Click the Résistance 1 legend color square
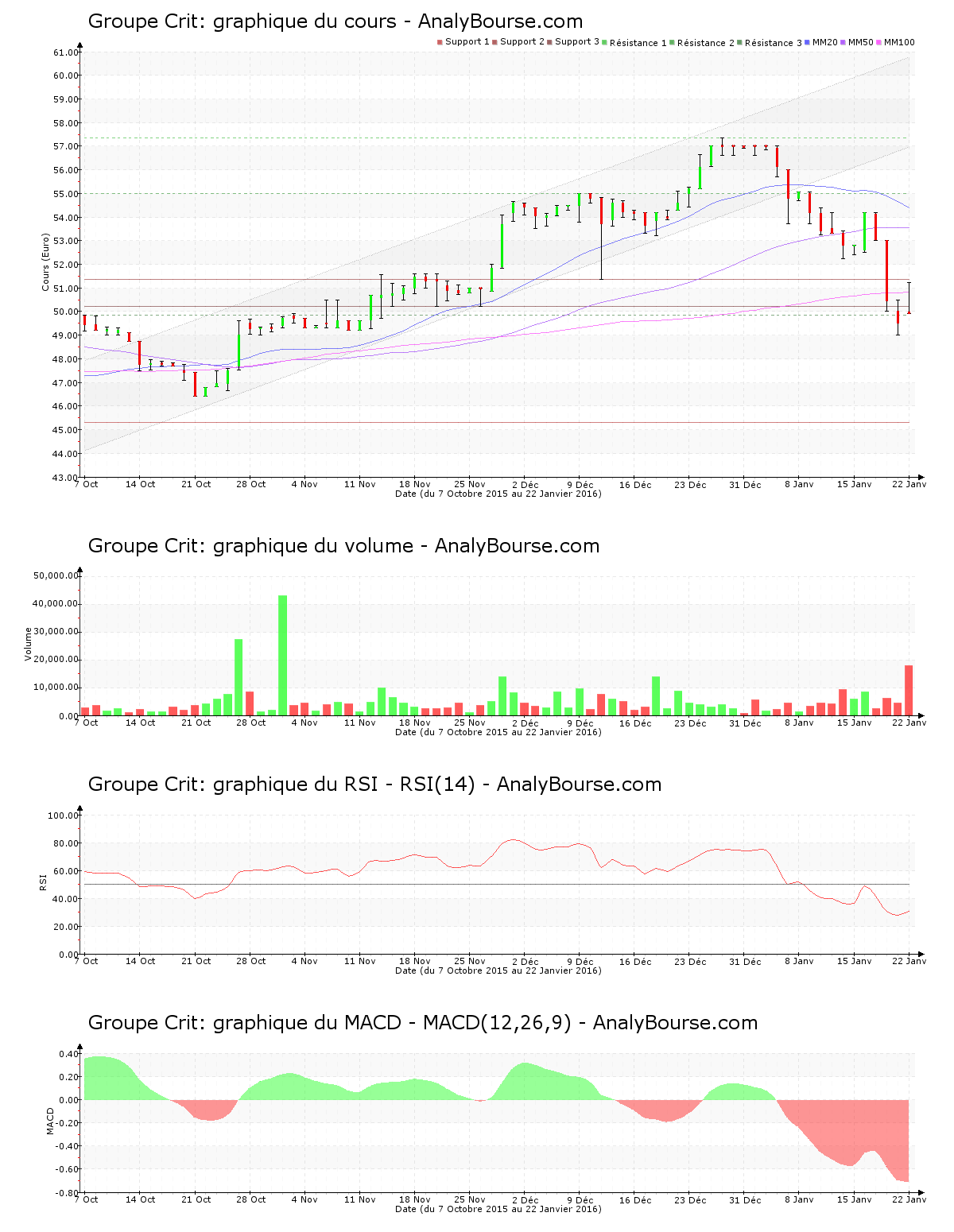 pyautogui.click(x=605, y=42)
